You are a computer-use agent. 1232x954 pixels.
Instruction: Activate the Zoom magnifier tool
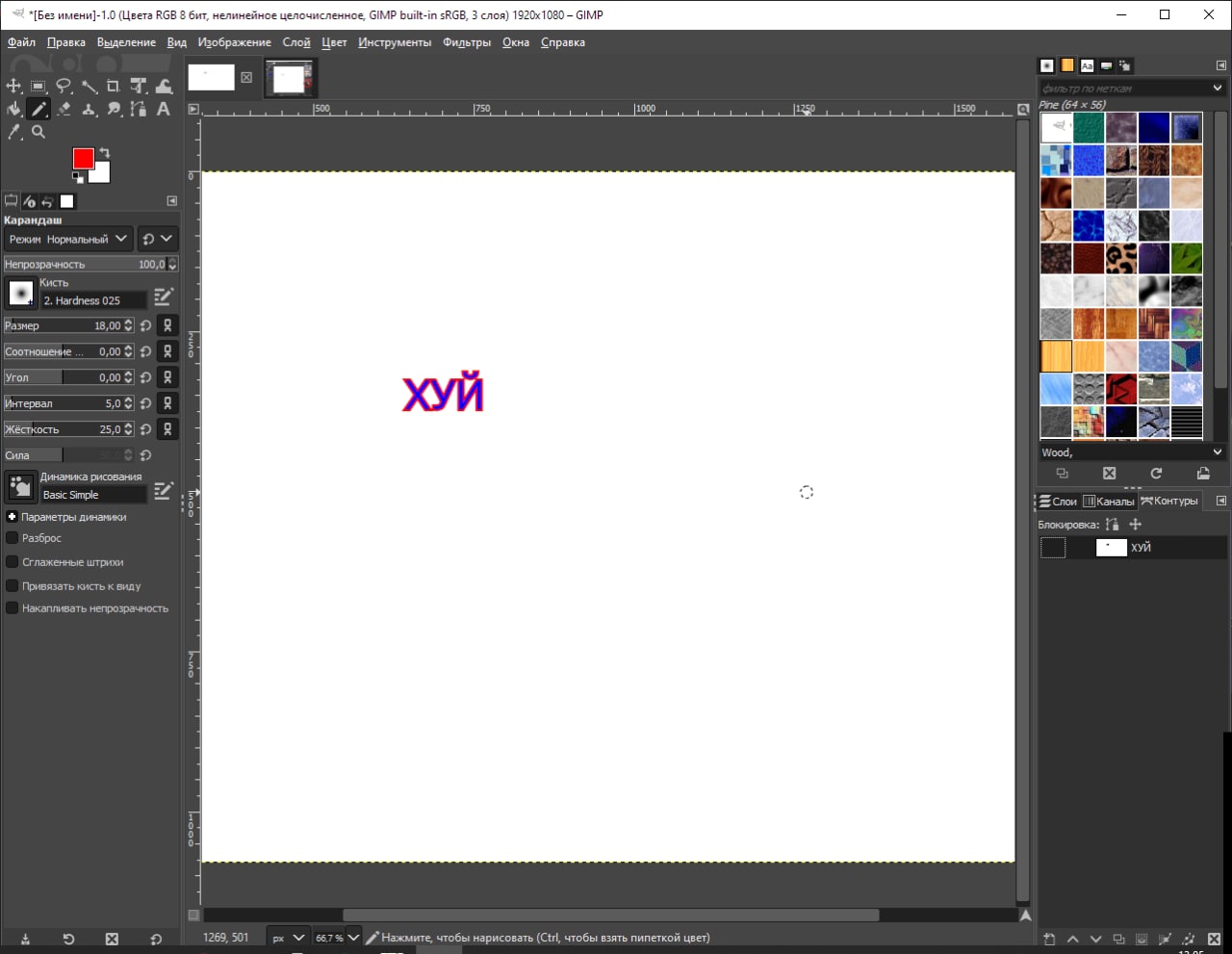tap(38, 132)
